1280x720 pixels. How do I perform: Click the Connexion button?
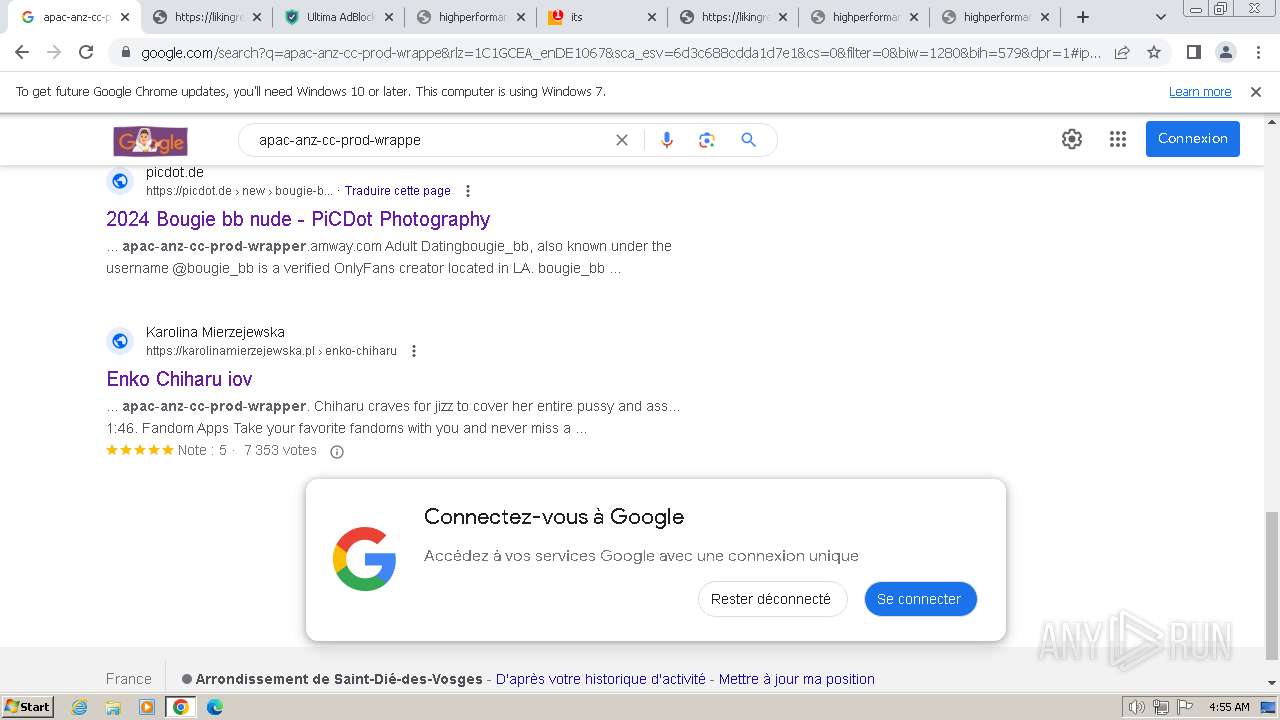1193,139
